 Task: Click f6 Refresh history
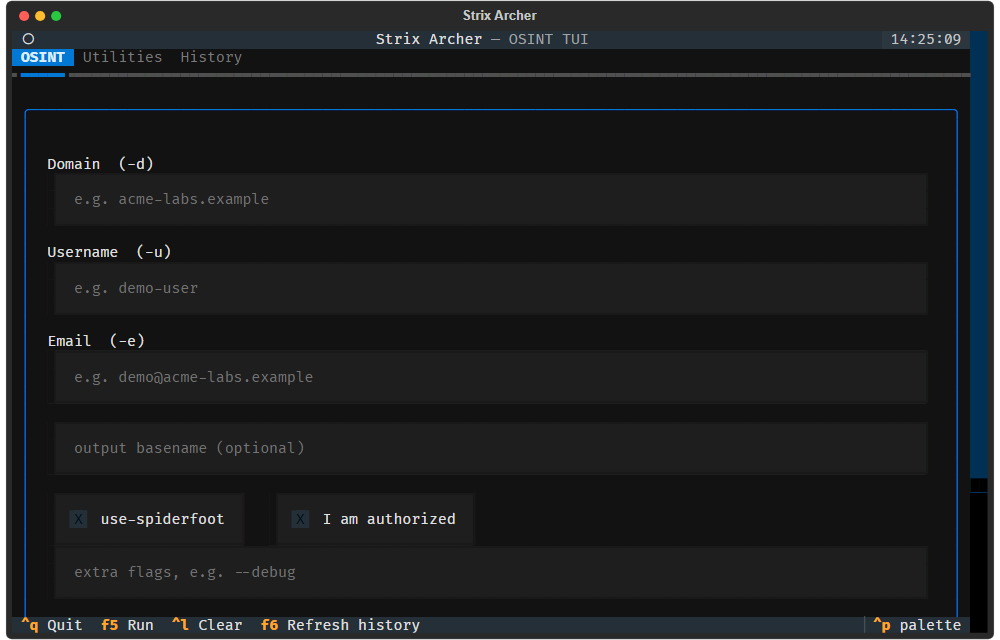(341, 625)
